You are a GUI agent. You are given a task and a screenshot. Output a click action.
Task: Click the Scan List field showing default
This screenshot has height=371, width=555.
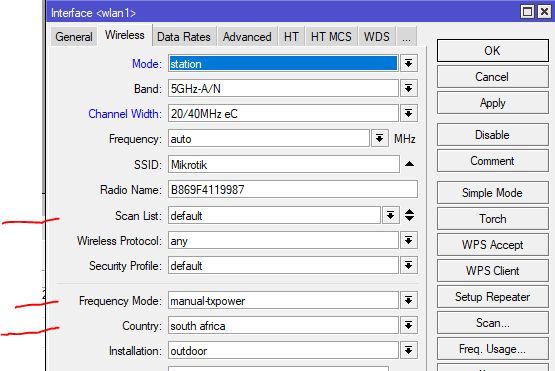point(274,215)
